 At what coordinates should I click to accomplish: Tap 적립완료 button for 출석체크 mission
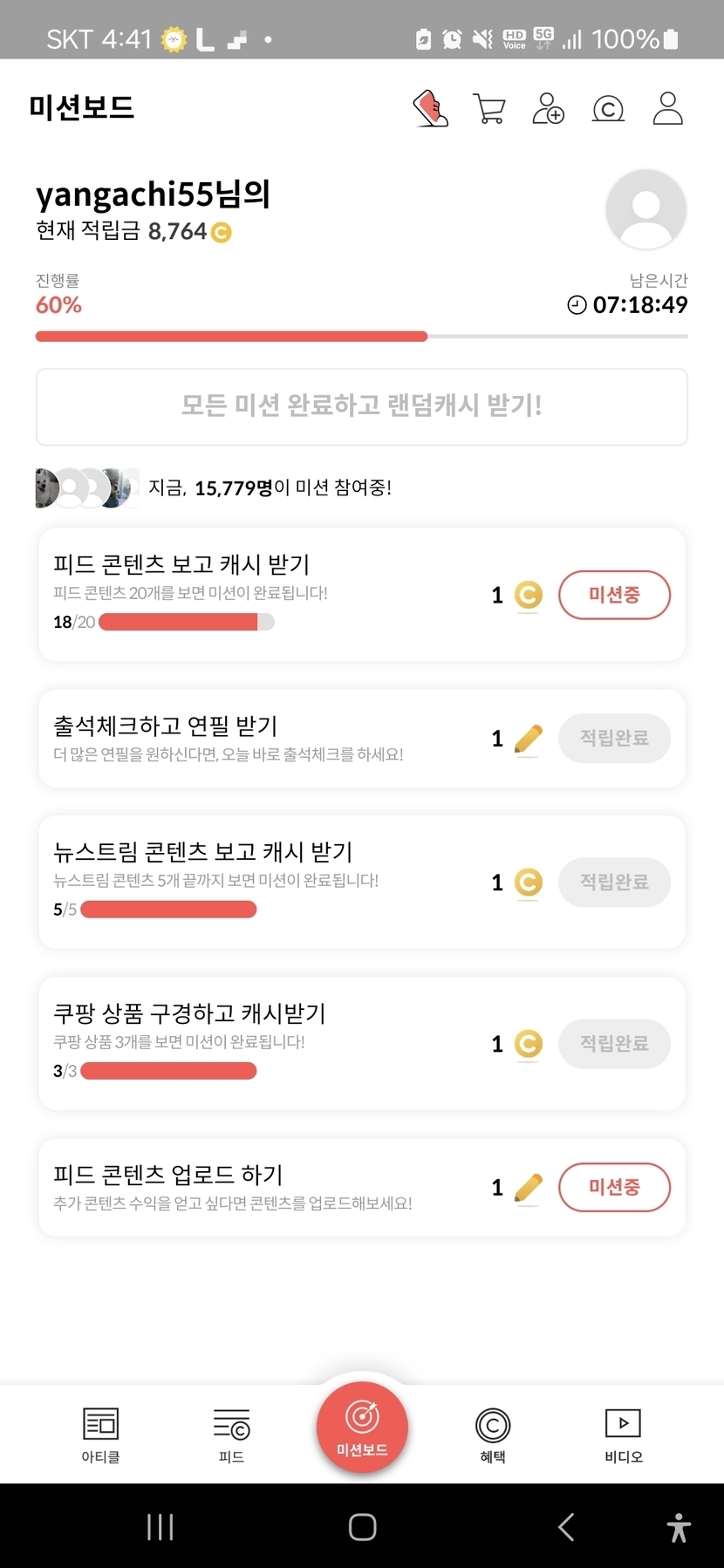point(614,739)
